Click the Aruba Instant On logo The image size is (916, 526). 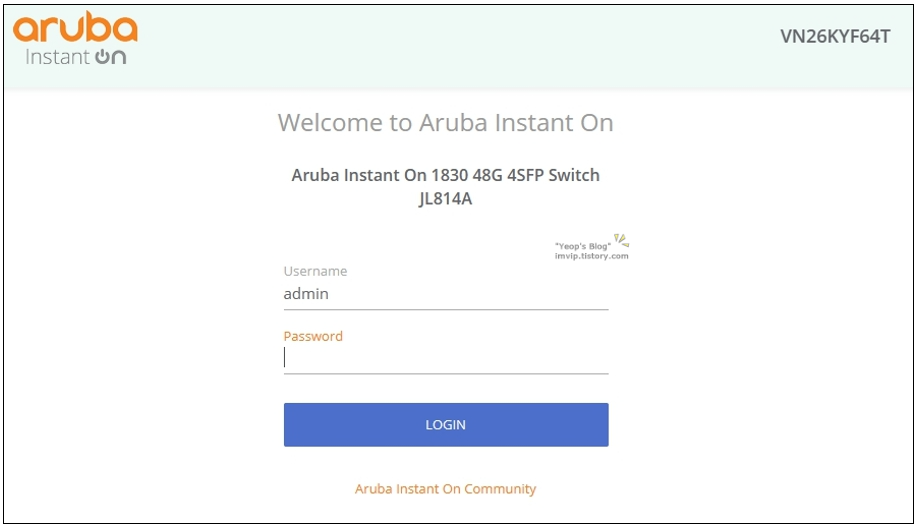(x=75, y=39)
